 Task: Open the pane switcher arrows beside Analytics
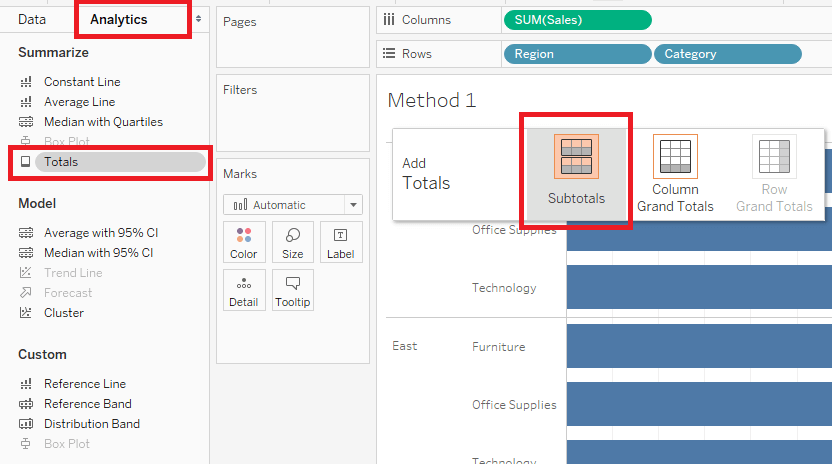(198, 19)
